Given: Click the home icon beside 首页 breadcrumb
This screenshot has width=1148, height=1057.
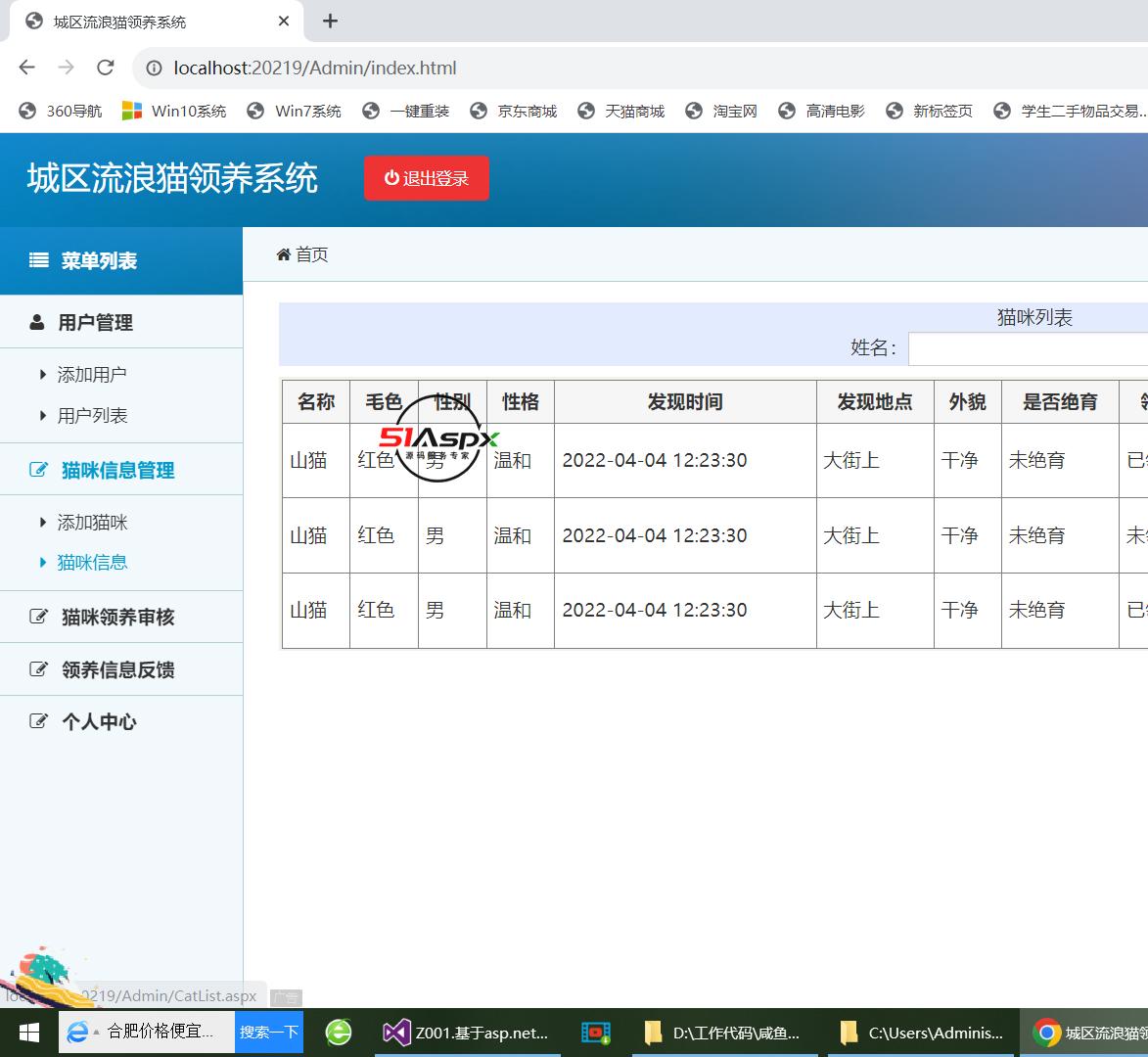Looking at the screenshot, I should pyautogui.click(x=284, y=254).
